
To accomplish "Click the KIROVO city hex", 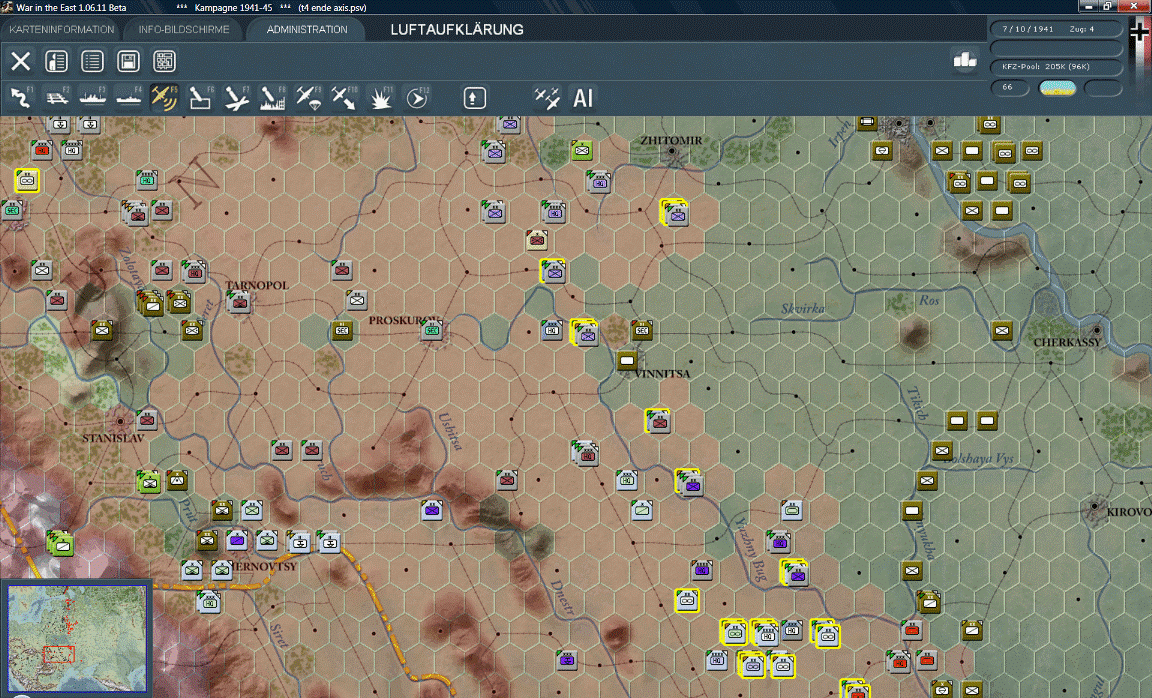I will tap(1095, 507).
